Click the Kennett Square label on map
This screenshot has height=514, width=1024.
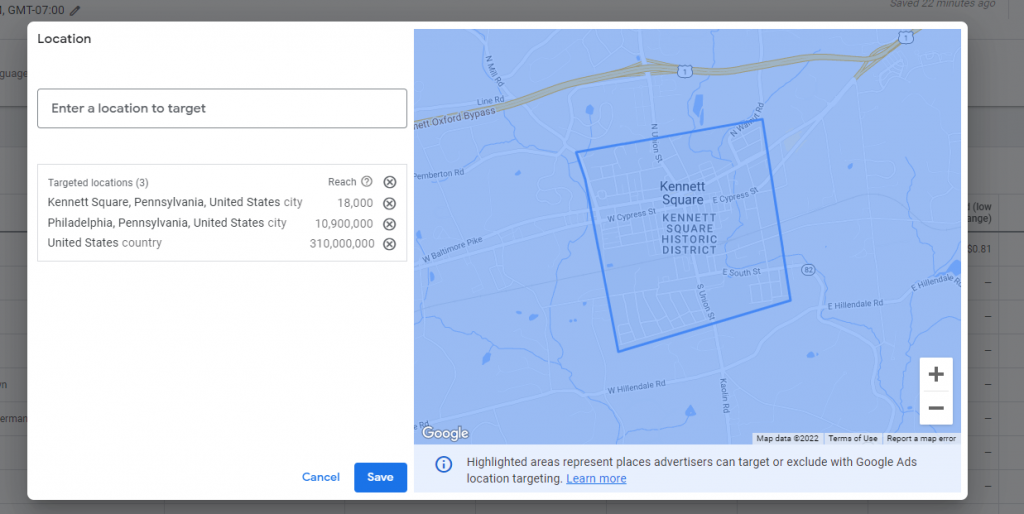[x=682, y=193]
